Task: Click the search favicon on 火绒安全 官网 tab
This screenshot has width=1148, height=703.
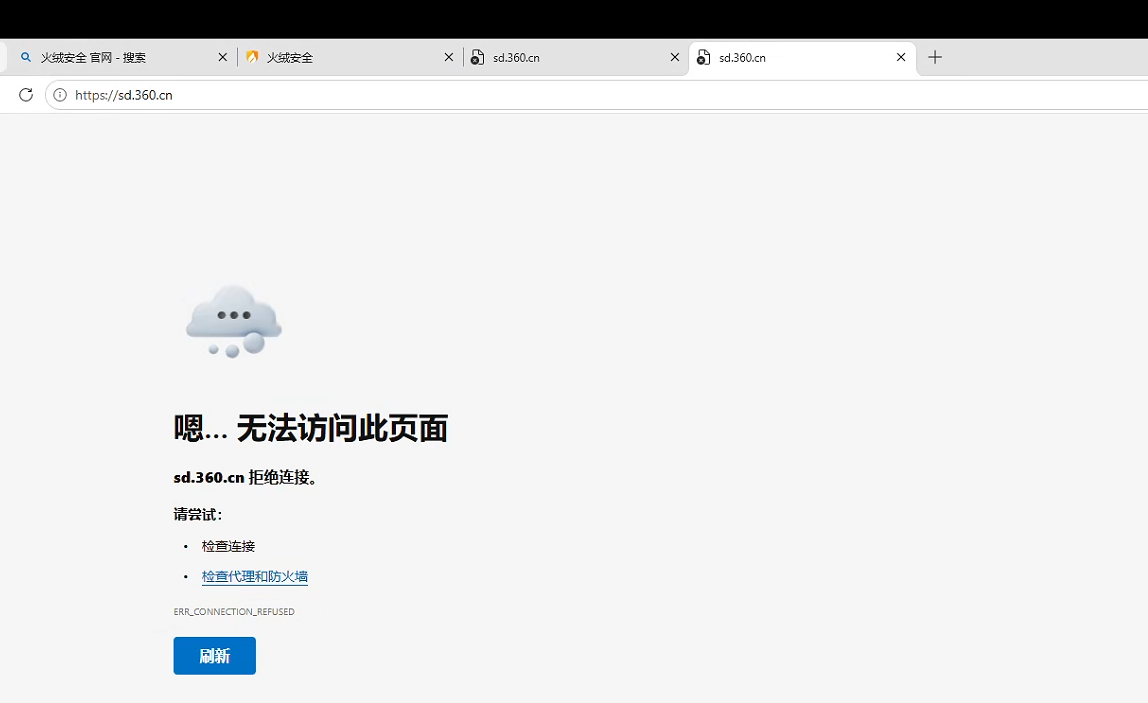Action: [x=26, y=57]
